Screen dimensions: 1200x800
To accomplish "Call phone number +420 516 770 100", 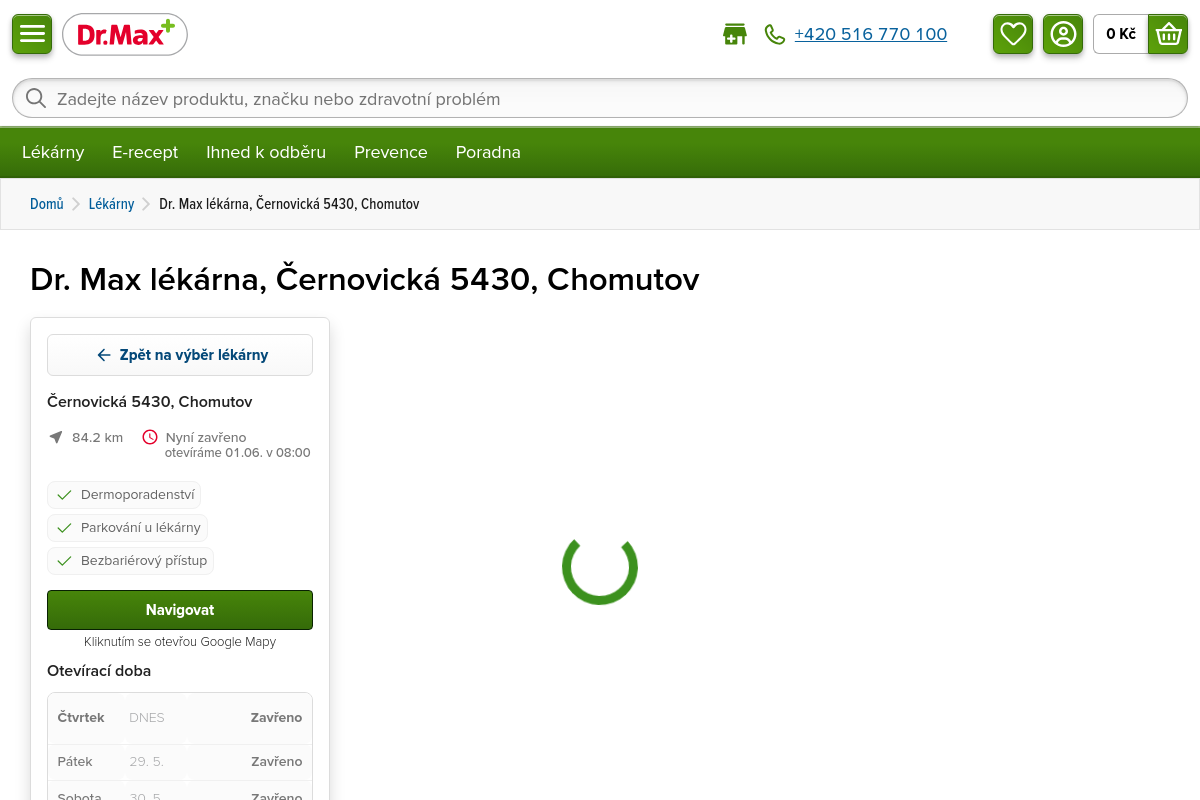I will pos(870,34).
